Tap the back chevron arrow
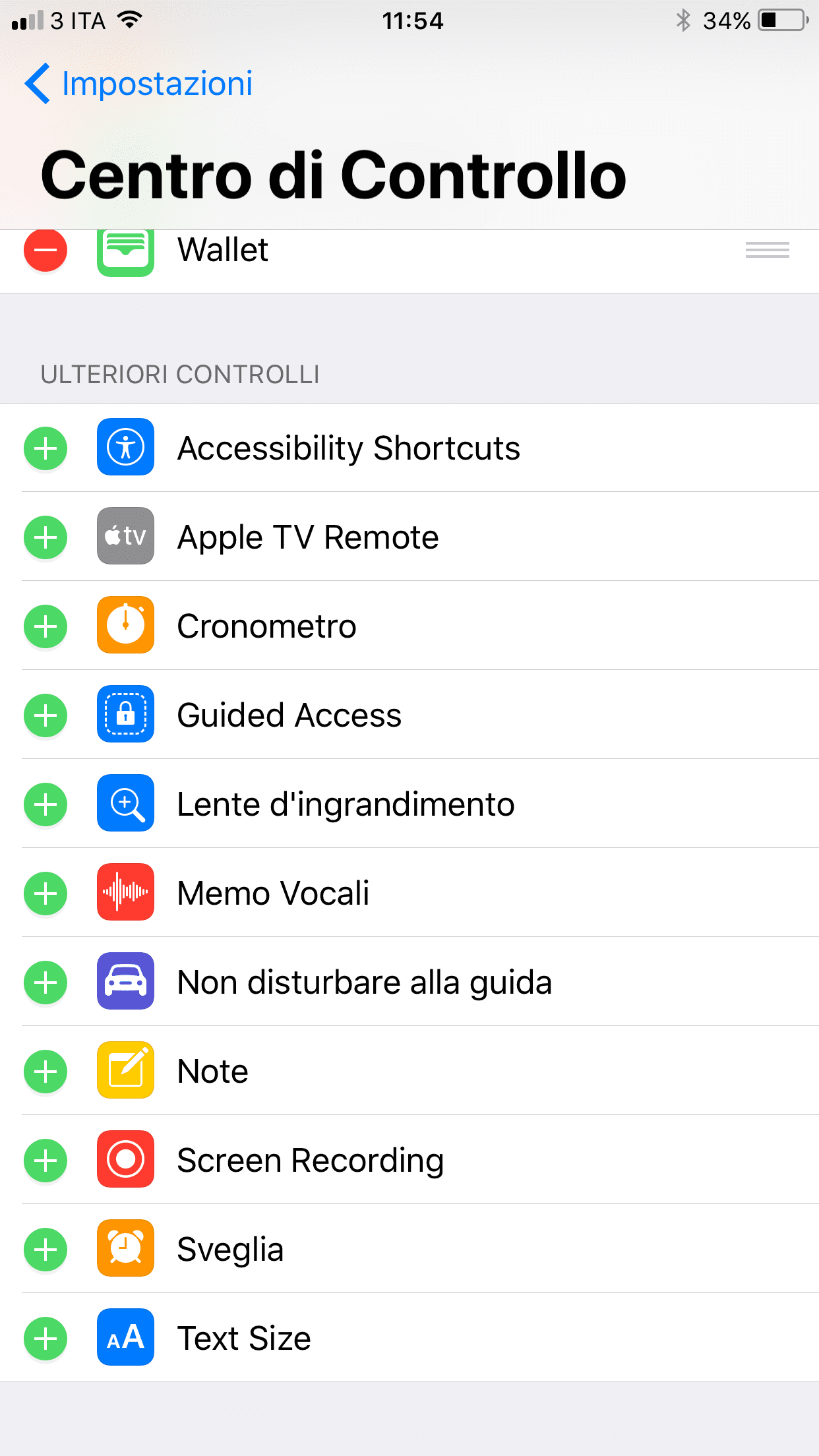 click(x=37, y=84)
